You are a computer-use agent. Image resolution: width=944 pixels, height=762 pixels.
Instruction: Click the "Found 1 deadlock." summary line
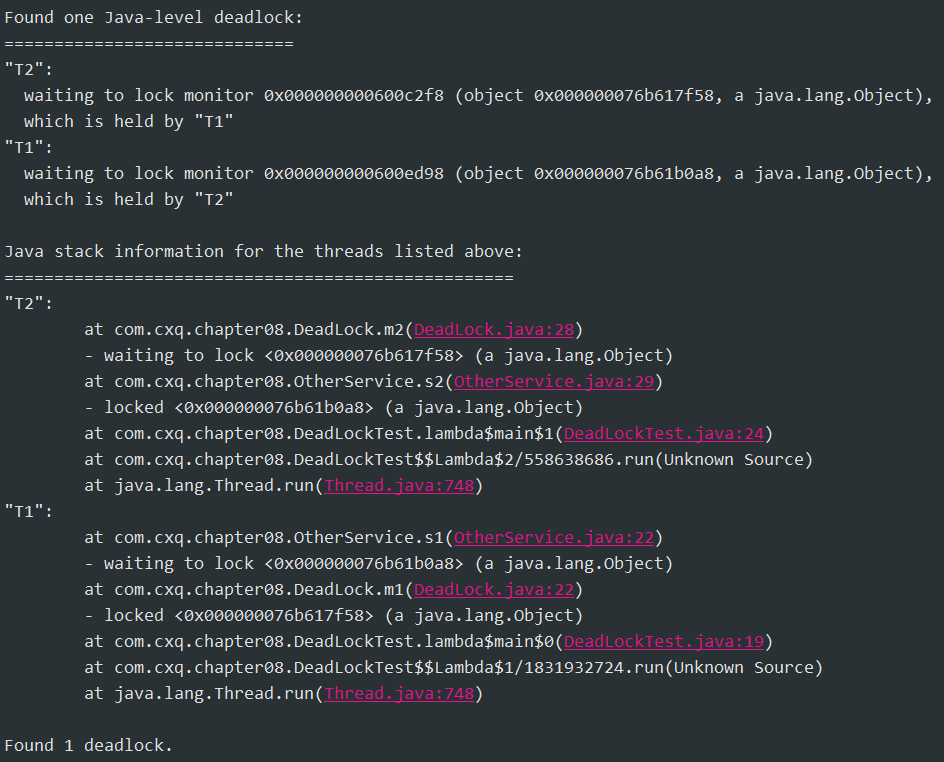pos(89,746)
